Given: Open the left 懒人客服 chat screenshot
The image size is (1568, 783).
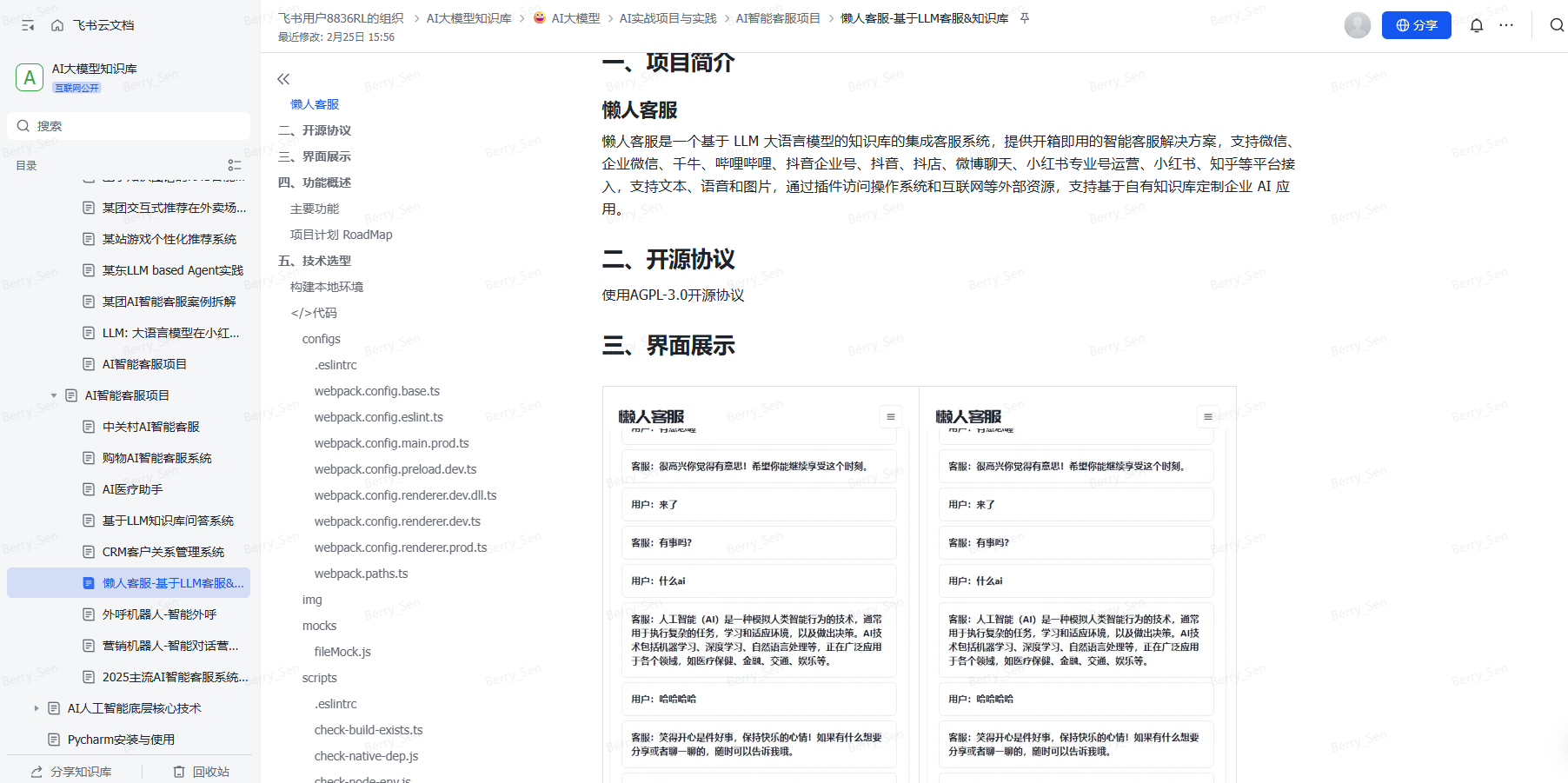Looking at the screenshot, I should pyautogui.click(x=761, y=584).
